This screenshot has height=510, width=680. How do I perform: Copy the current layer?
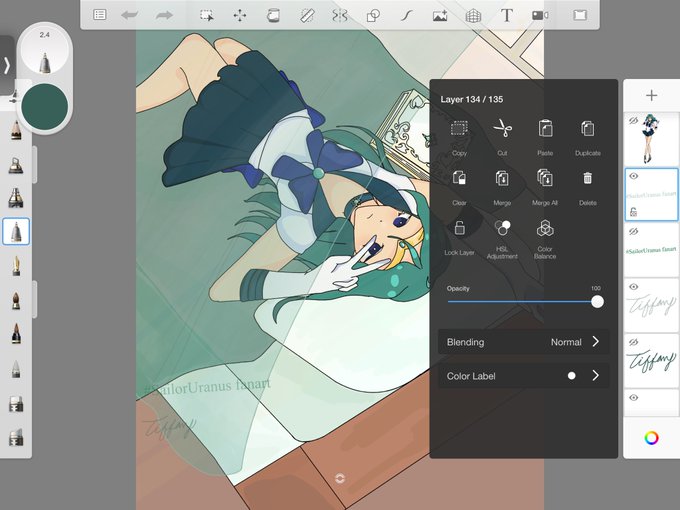coord(459,138)
